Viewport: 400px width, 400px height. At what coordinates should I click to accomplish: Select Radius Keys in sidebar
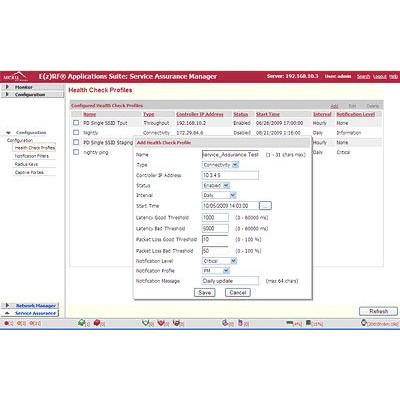point(26,164)
